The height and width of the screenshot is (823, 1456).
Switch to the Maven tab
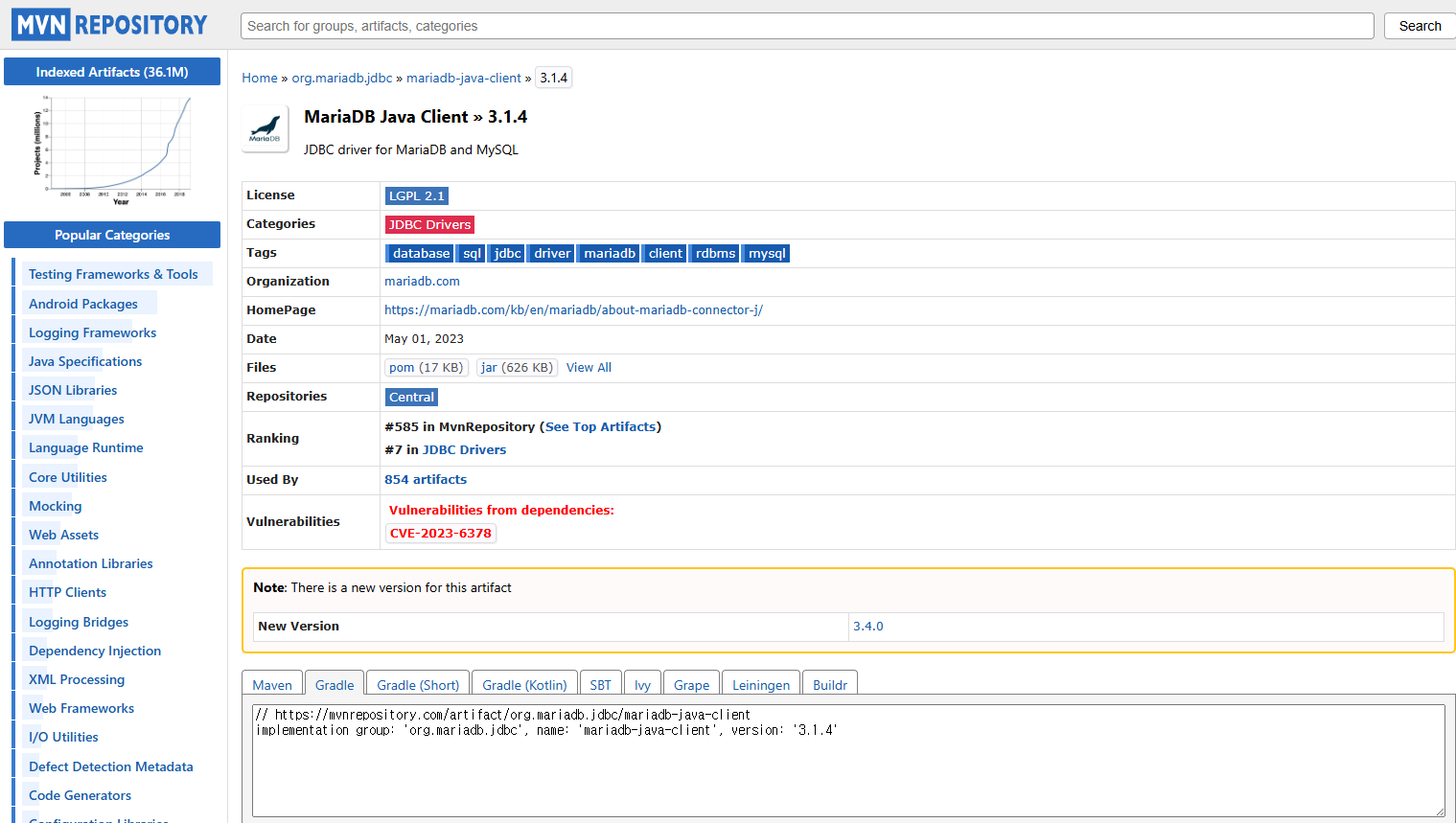pos(272,684)
